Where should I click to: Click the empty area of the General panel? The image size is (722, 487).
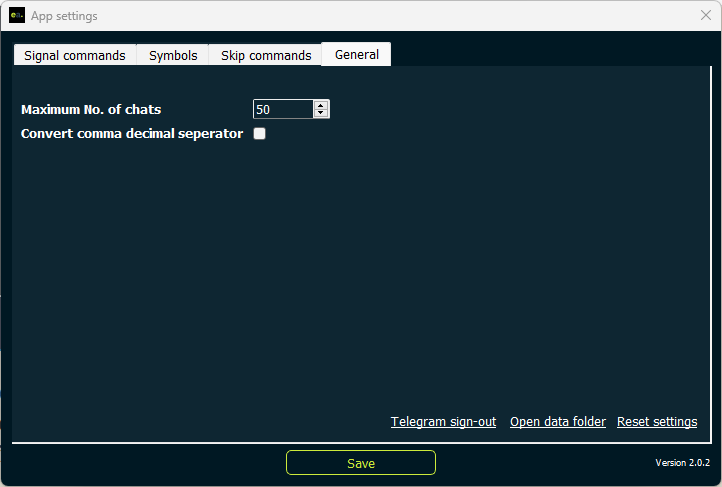tap(360, 280)
